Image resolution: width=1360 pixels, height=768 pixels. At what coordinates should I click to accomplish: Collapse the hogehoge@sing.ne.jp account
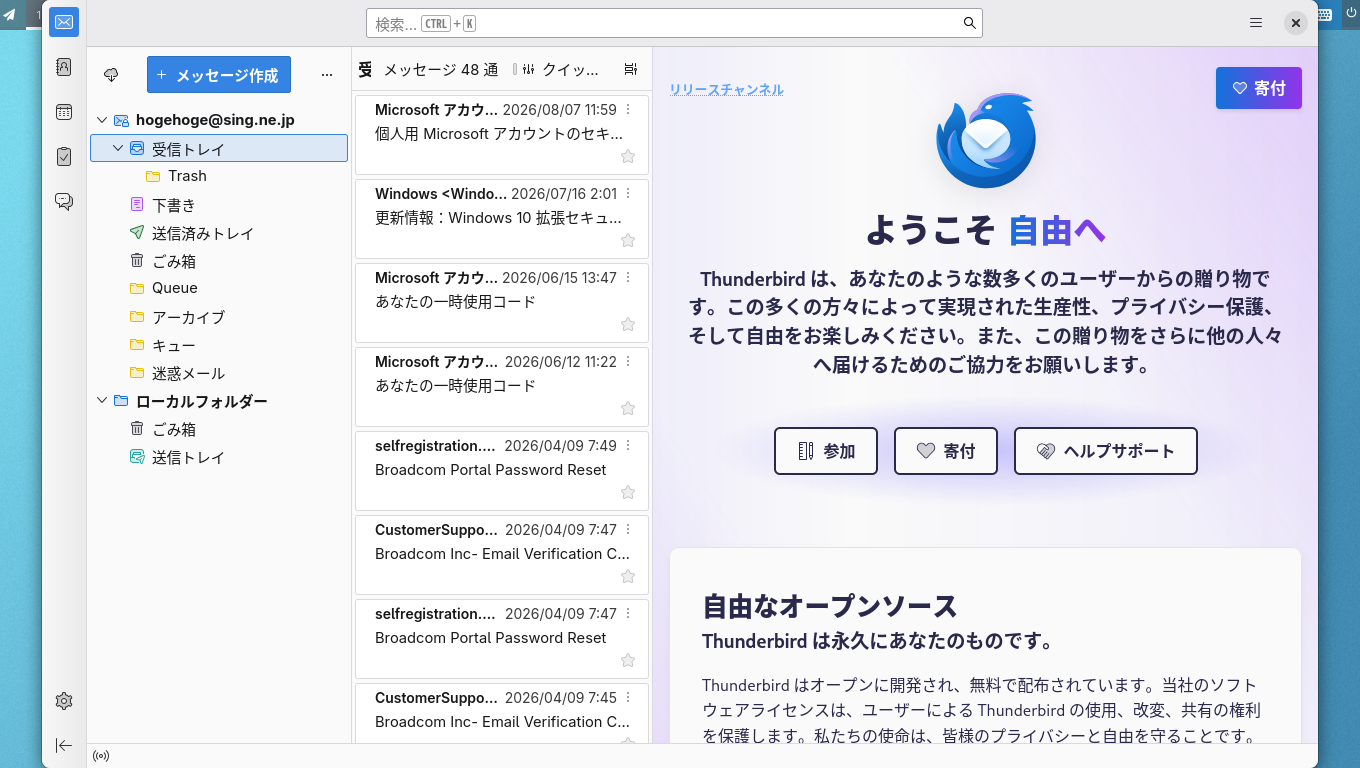click(x=101, y=120)
